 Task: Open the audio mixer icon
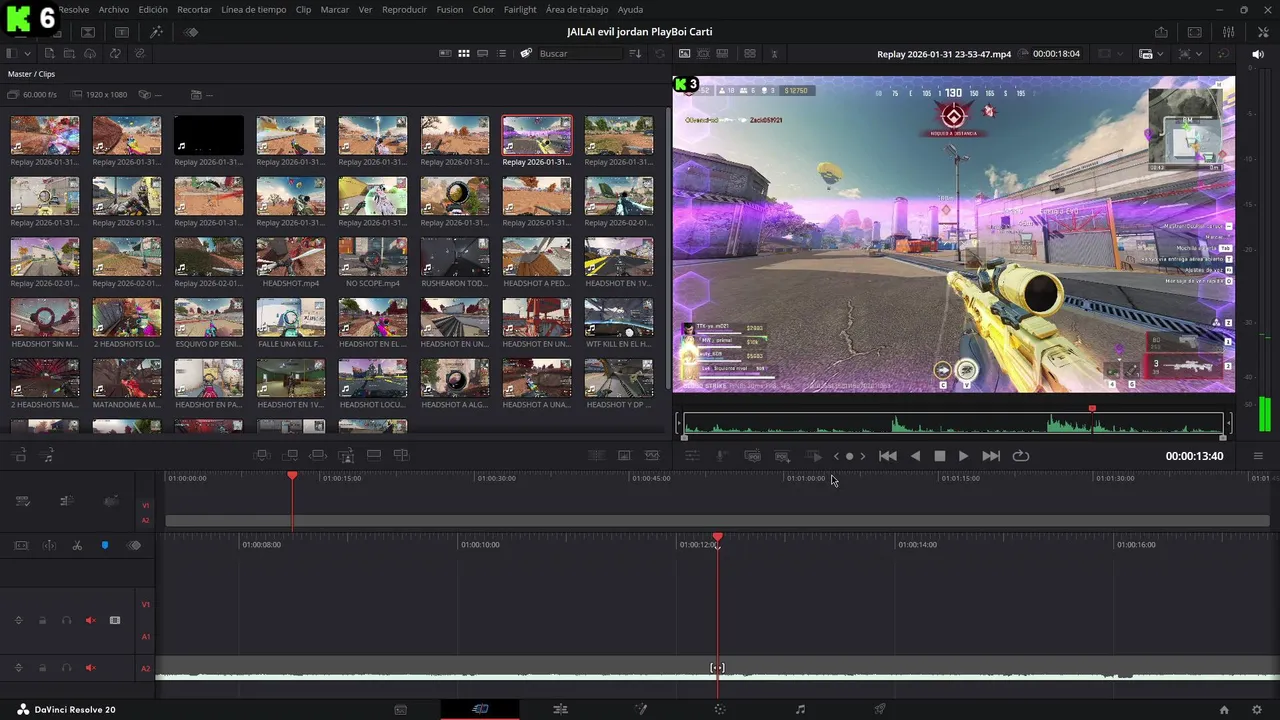coord(1229,32)
